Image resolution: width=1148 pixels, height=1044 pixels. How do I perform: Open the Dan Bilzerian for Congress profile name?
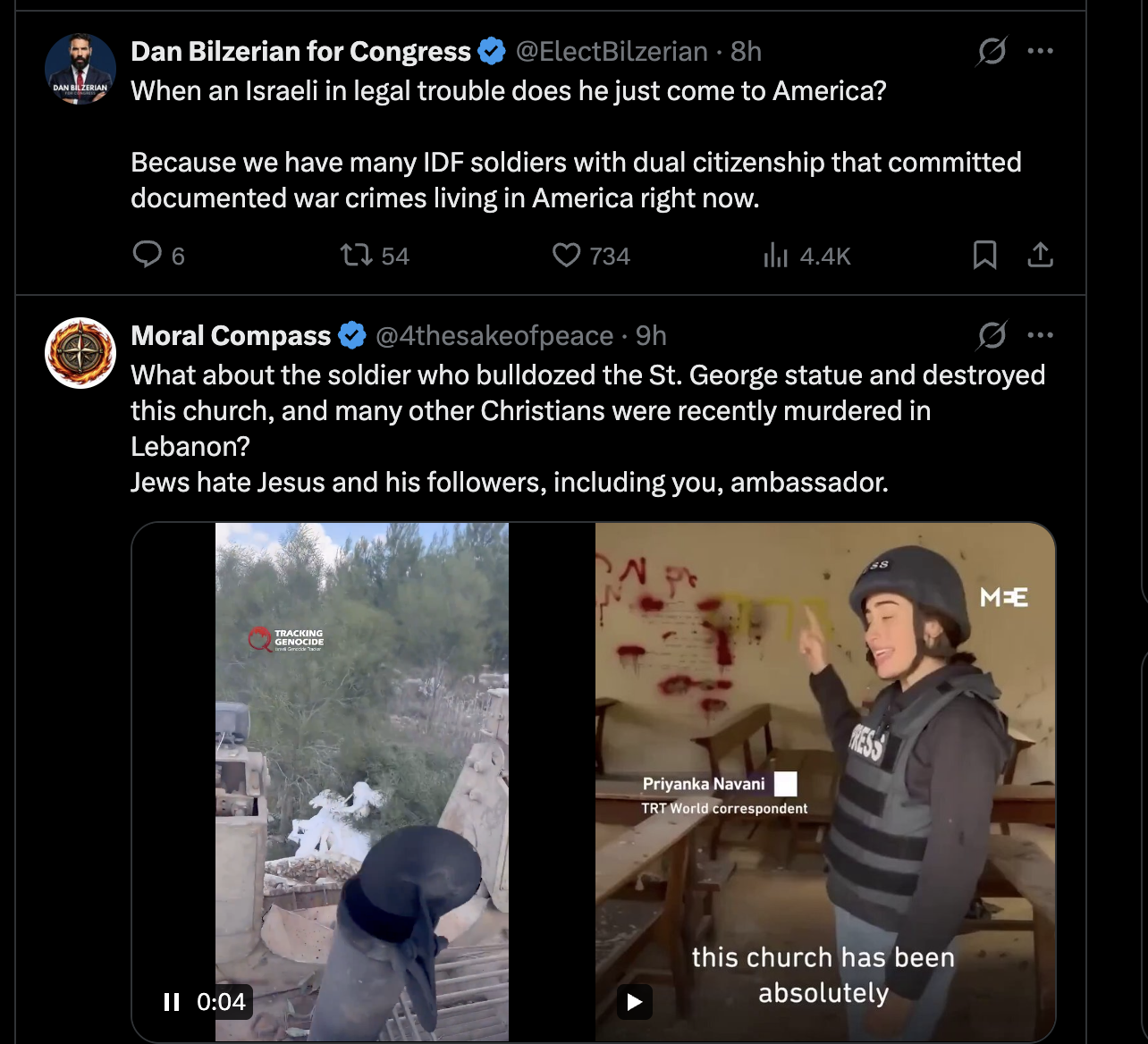(300, 52)
